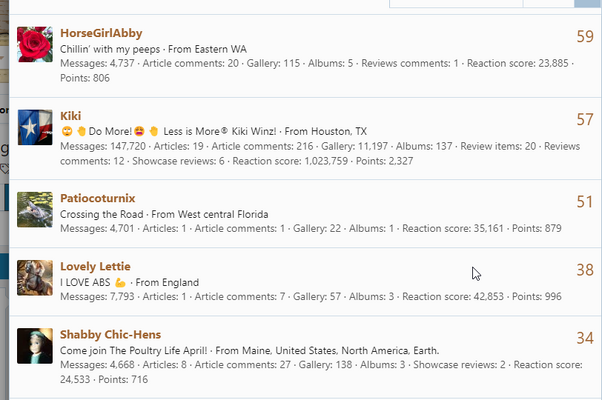Click the blue button at top right
602x400 pixels.
[588, 3]
